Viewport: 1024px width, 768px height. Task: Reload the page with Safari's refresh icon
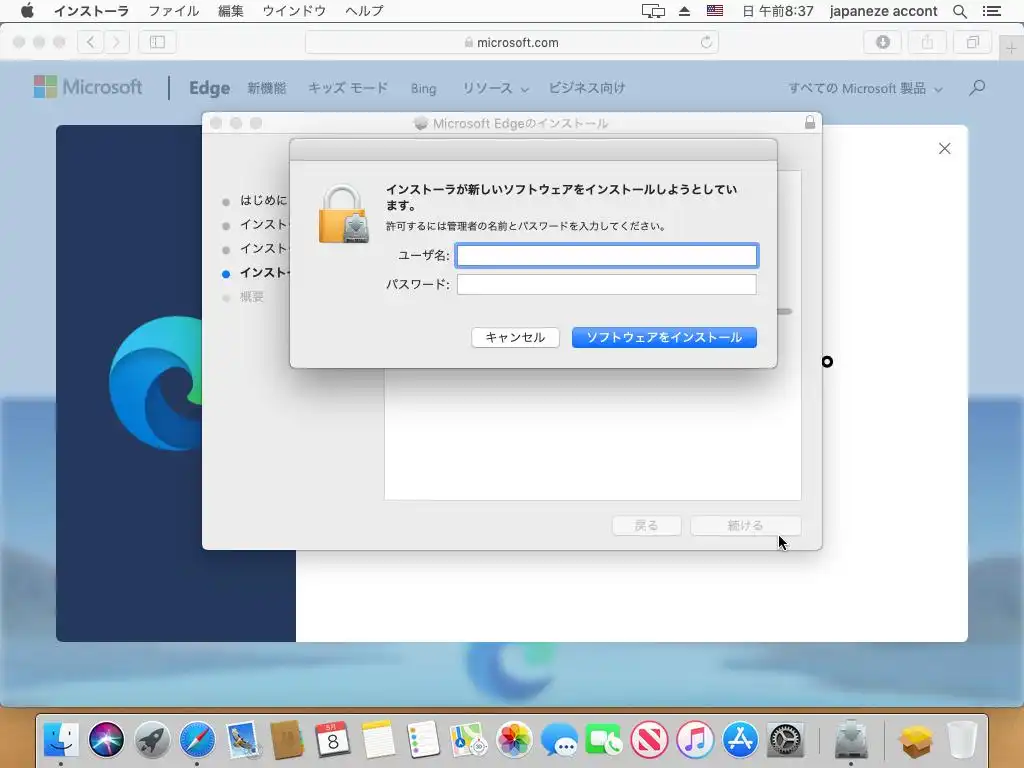coord(706,42)
